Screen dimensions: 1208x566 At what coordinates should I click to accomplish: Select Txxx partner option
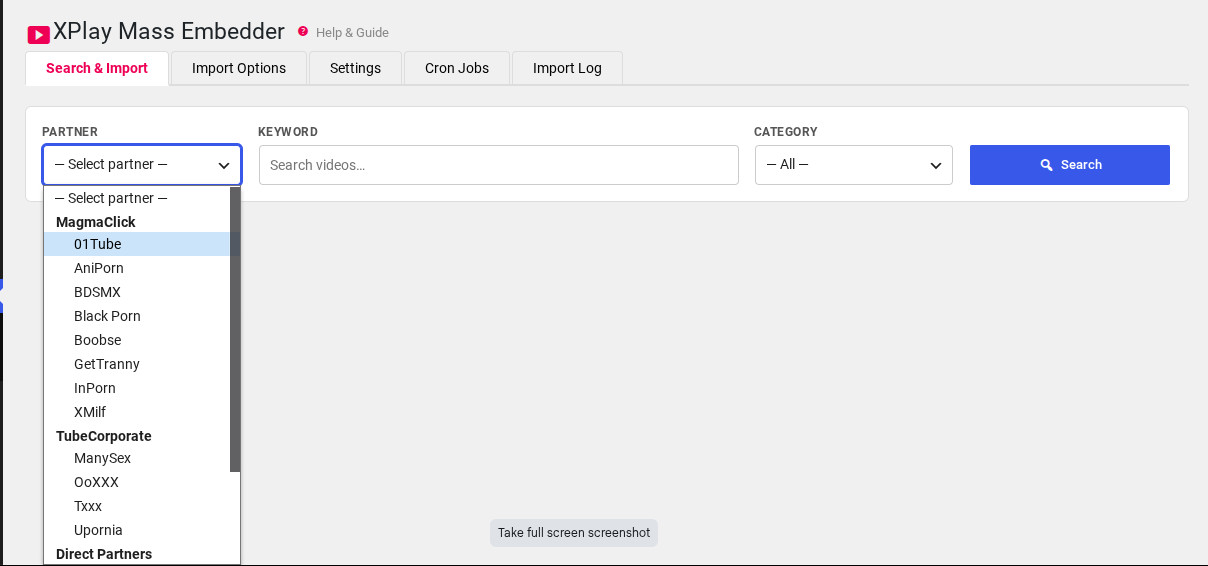pyautogui.click(x=137, y=506)
